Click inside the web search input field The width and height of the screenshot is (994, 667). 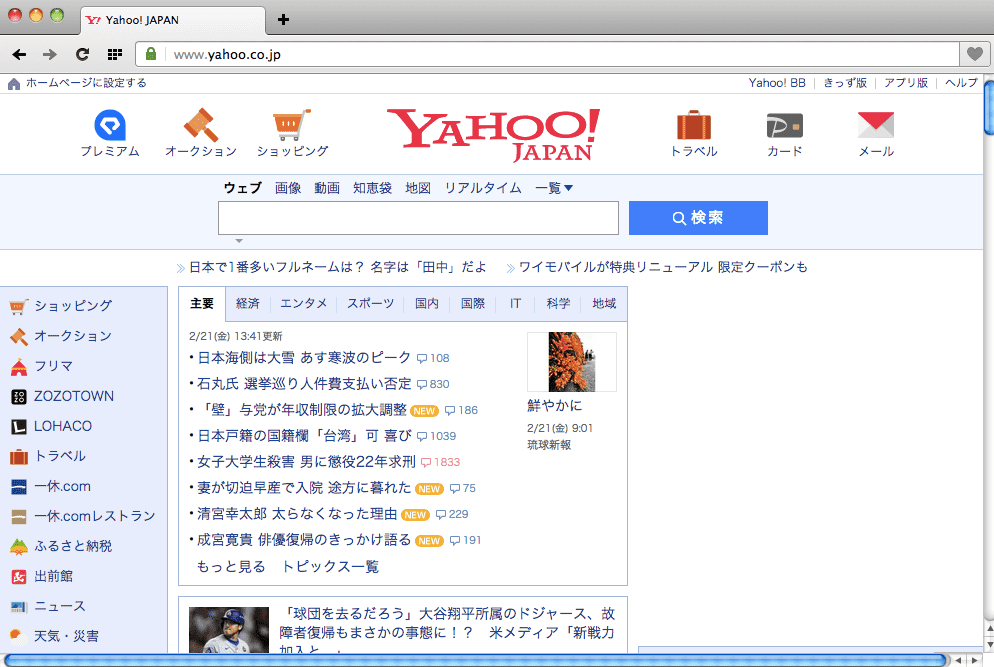[418, 218]
